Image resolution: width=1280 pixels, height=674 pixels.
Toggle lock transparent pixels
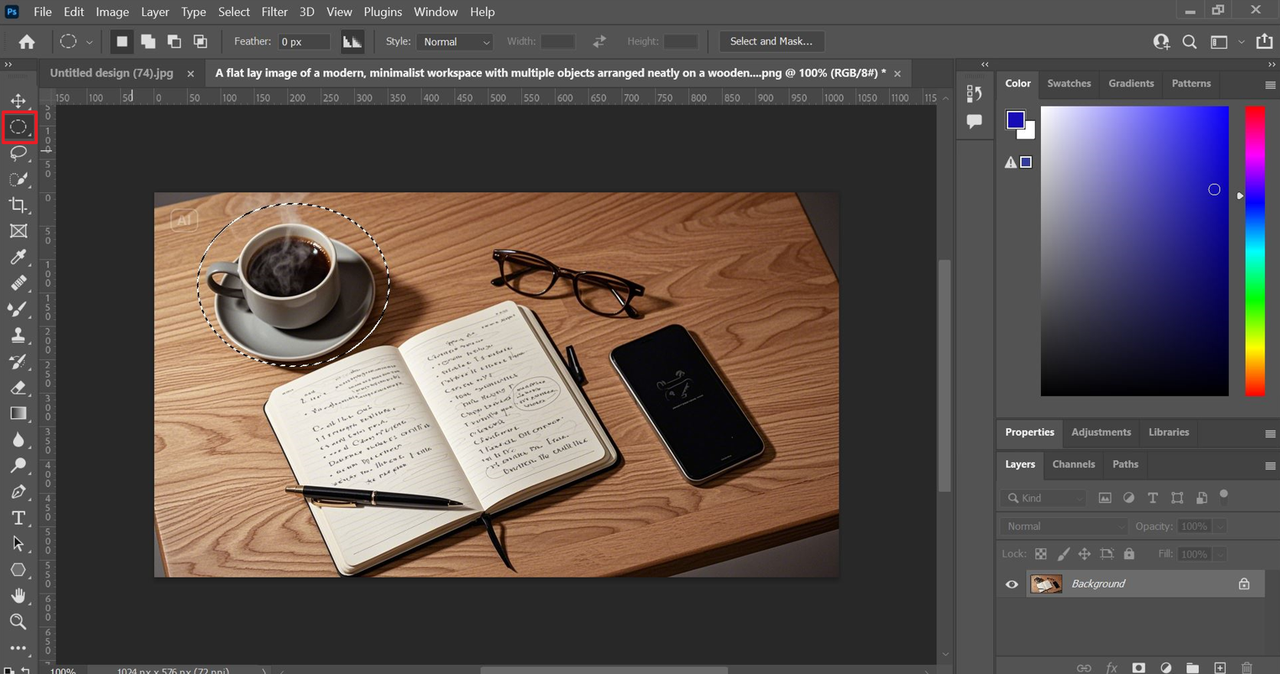[1041, 553]
